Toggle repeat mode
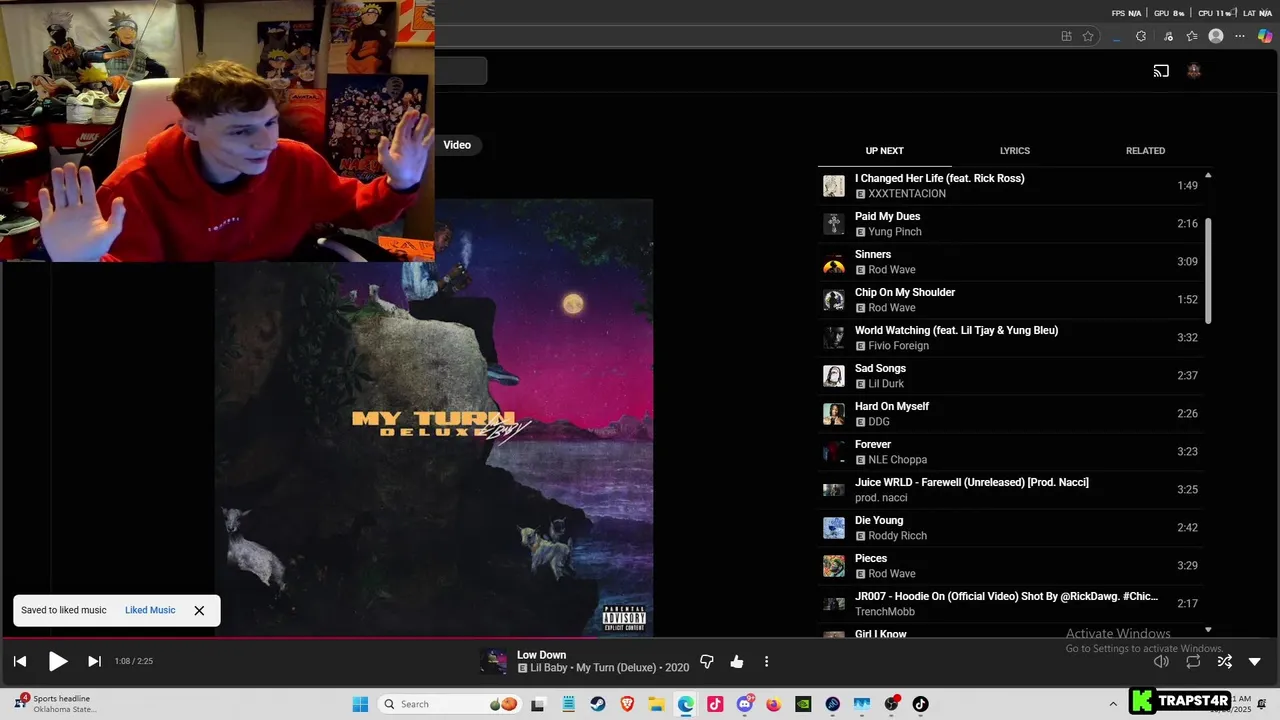 tap(1193, 661)
